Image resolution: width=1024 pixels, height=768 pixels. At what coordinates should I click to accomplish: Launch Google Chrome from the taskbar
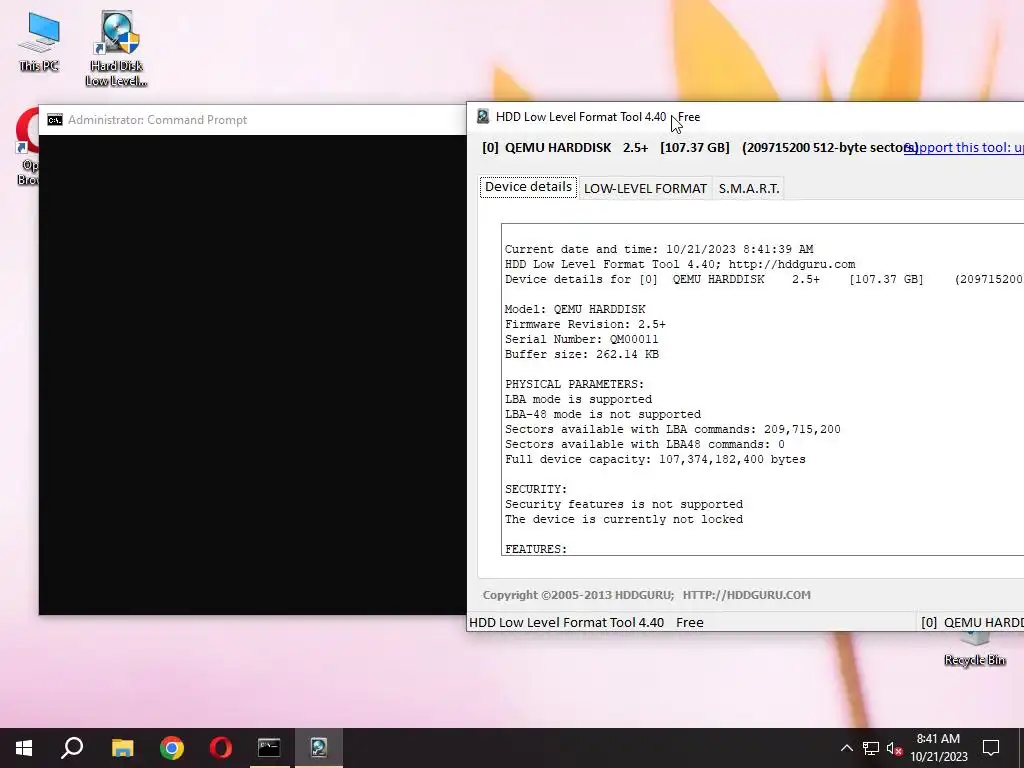click(x=172, y=748)
